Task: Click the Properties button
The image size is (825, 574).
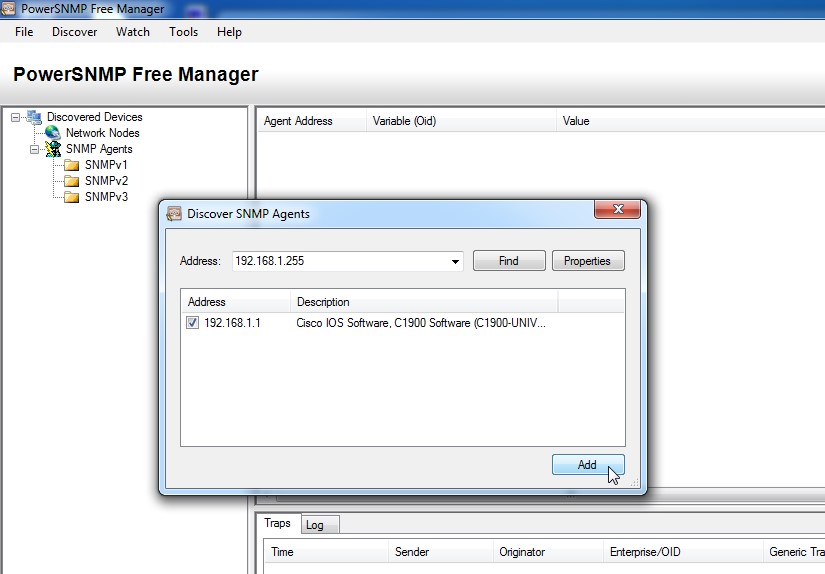Action: (588, 261)
